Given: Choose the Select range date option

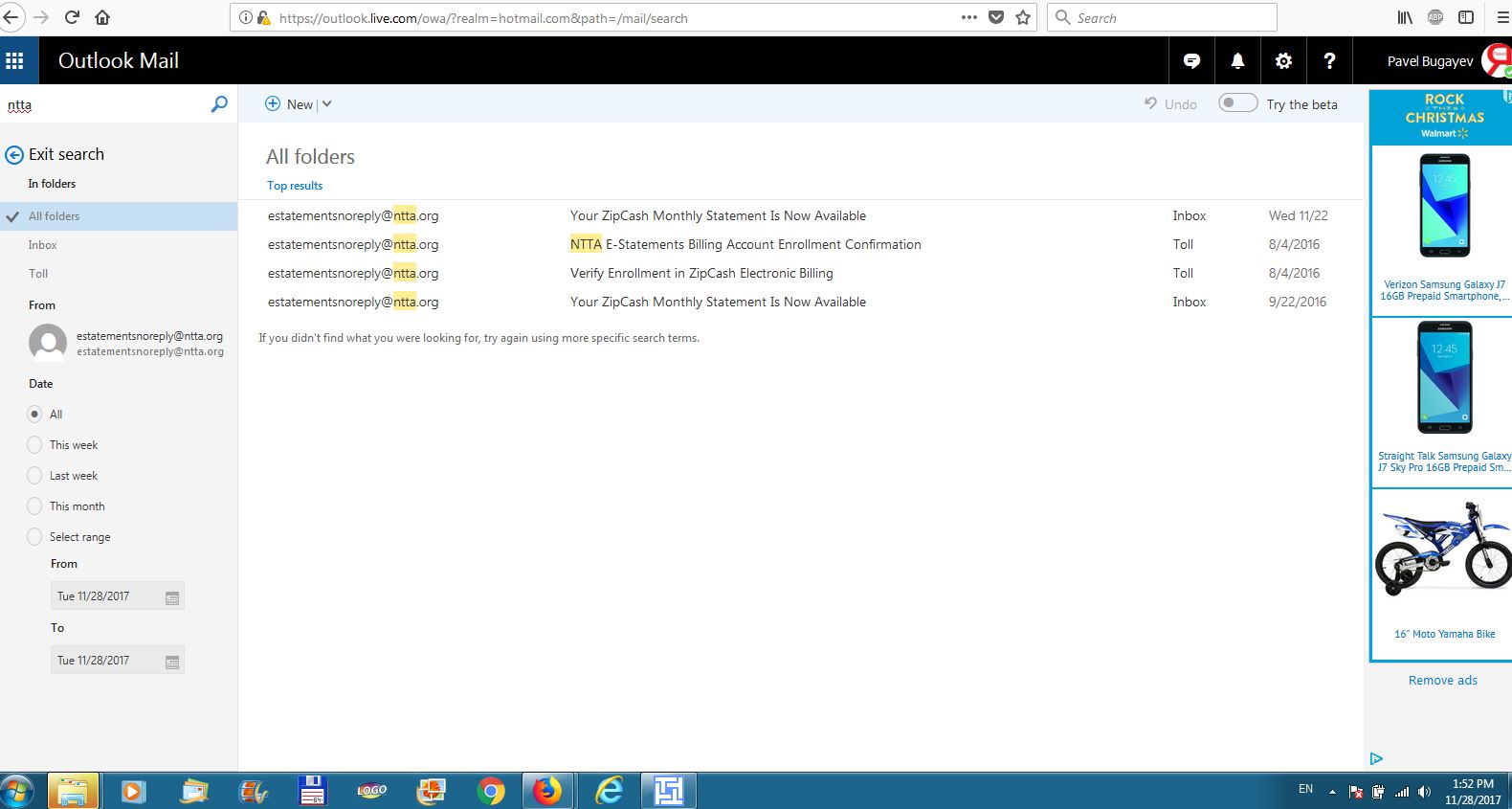Looking at the screenshot, I should [34, 537].
